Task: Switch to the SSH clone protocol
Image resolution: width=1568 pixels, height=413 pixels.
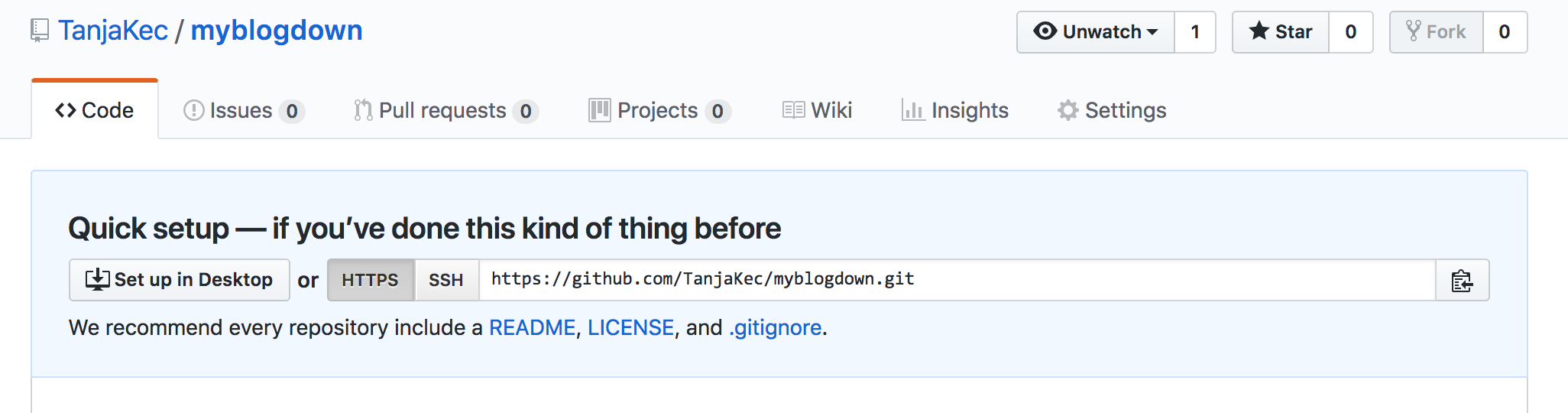Action: click(x=446, y=281)
